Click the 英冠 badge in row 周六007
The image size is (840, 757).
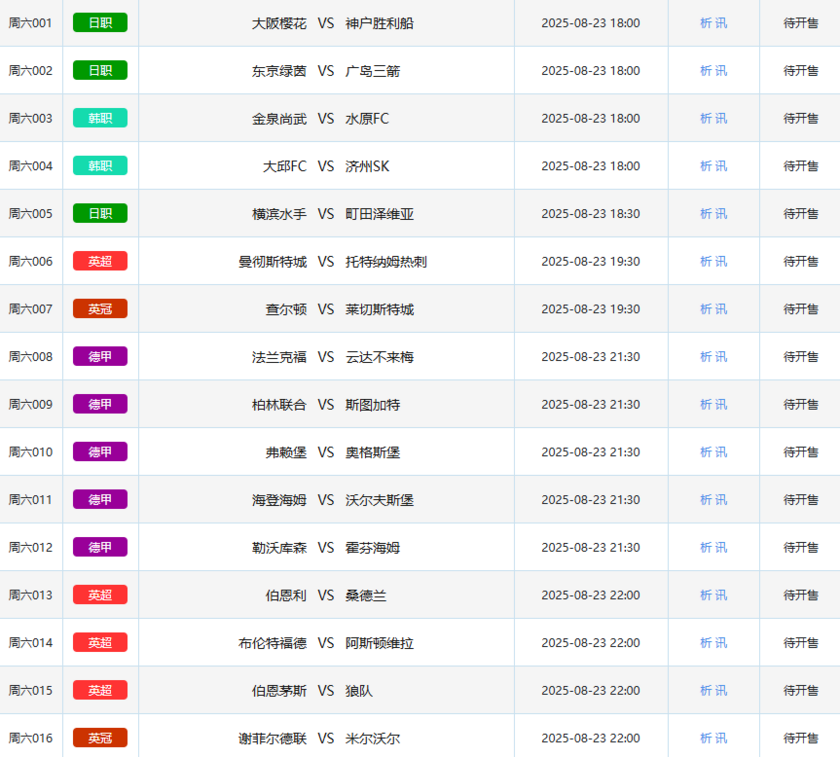coord(100,309)
